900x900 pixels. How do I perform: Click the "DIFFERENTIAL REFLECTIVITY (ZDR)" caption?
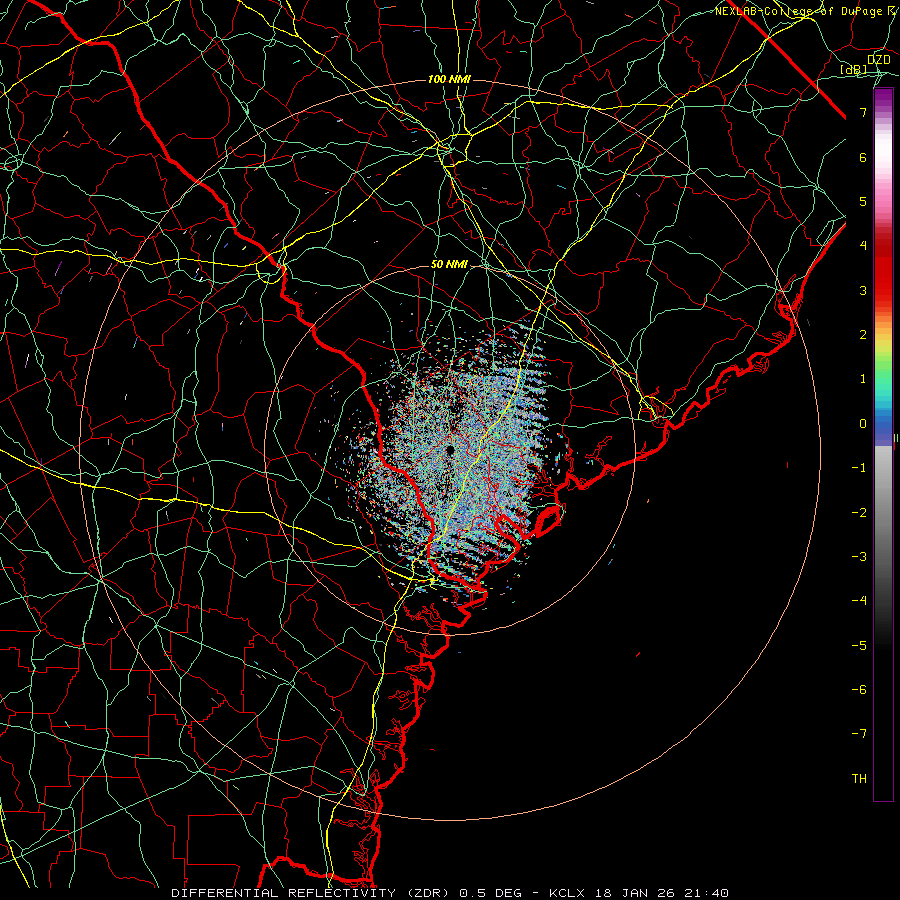click(x=312, y=893)
